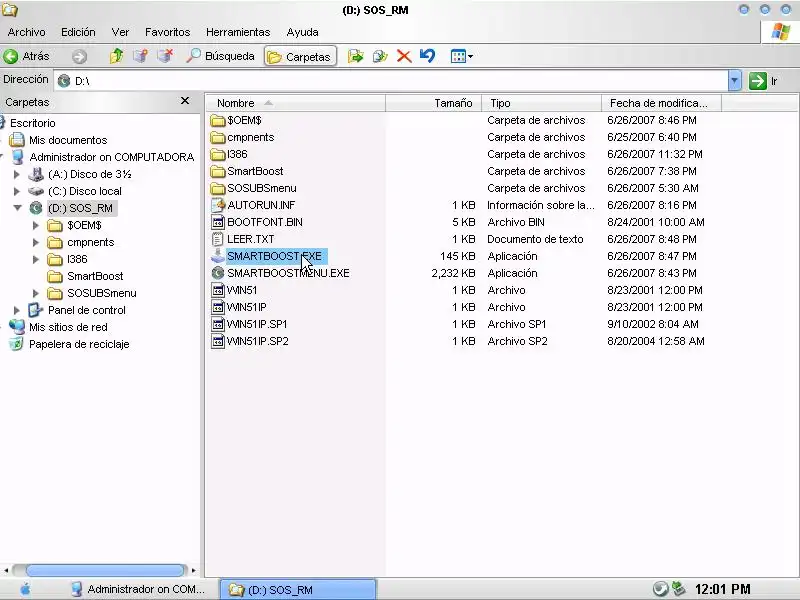The height and width of the screenshot is (600, 800).
Task: Open the Ayuda menu
Action: coord(303,32)
